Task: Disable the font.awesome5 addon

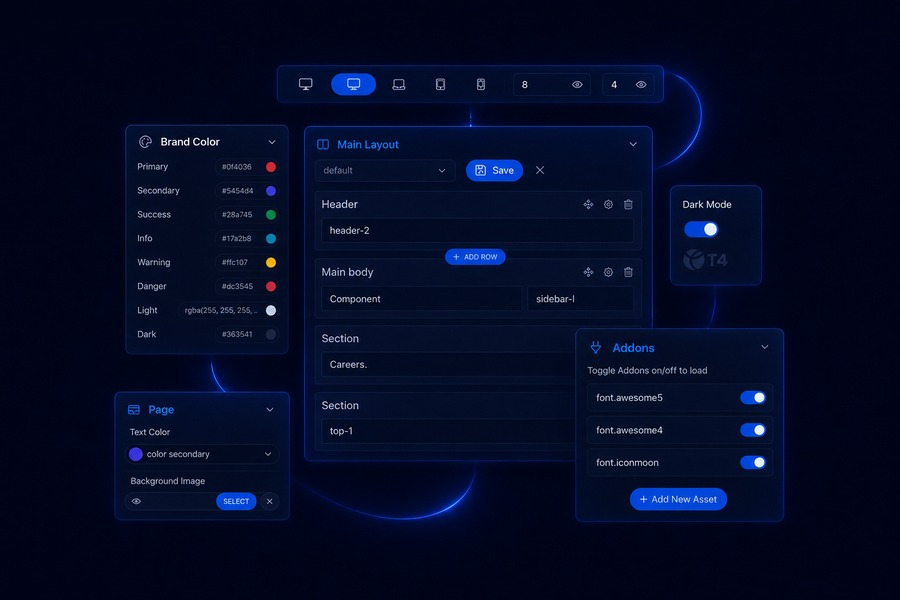Action: click(753, 397)
